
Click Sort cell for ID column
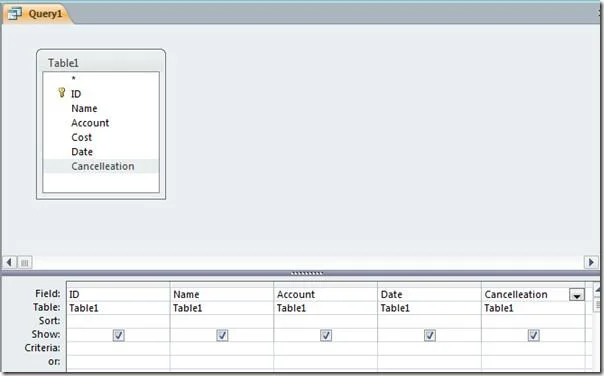click(118, 321)
